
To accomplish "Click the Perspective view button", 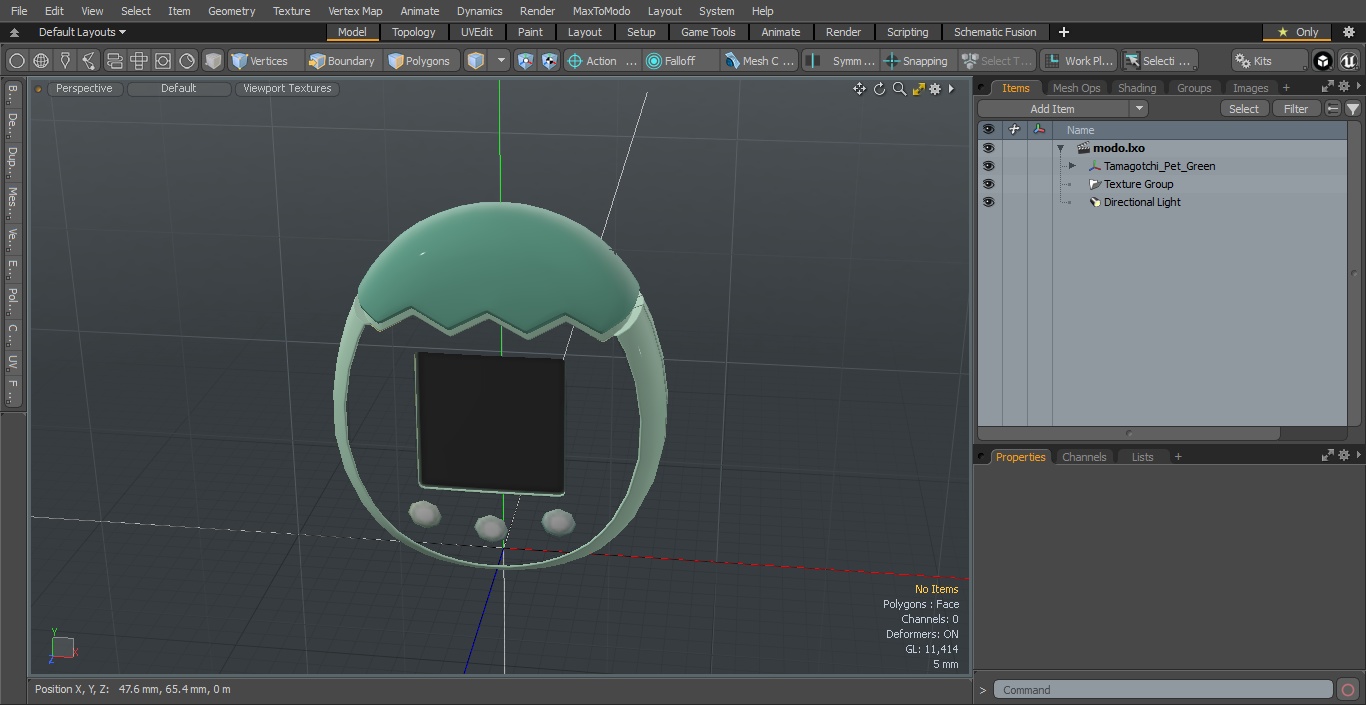I will click(x=84, y=88).
